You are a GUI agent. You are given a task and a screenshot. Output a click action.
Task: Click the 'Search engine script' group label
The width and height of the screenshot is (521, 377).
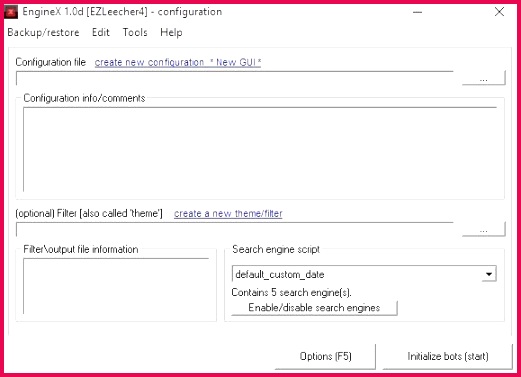point(276,249)
